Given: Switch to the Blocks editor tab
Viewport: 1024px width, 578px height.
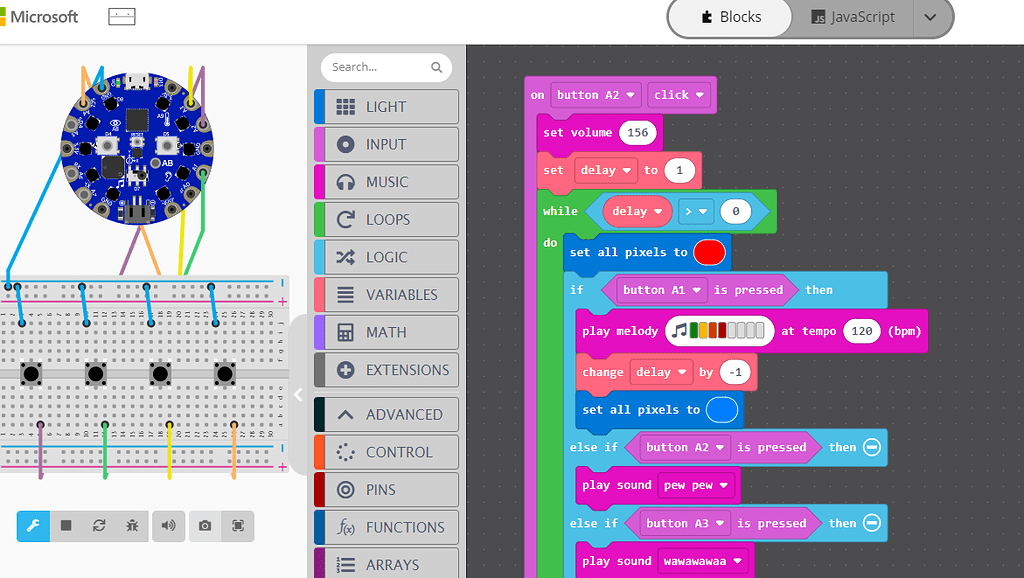Looking at the screenshot, I should (x=730, y=17).
